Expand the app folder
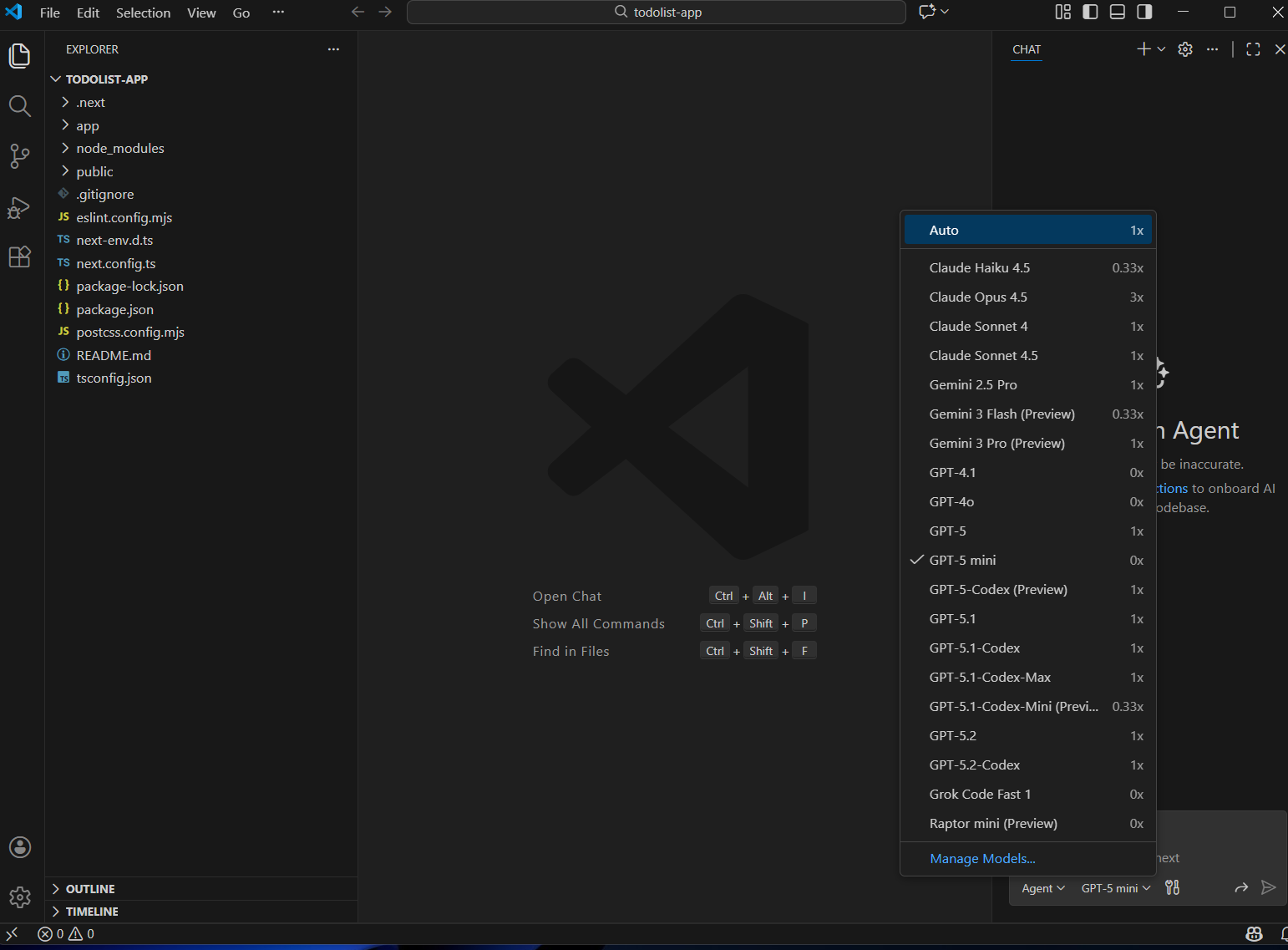The image size is (1288, 950). [201, 125]
